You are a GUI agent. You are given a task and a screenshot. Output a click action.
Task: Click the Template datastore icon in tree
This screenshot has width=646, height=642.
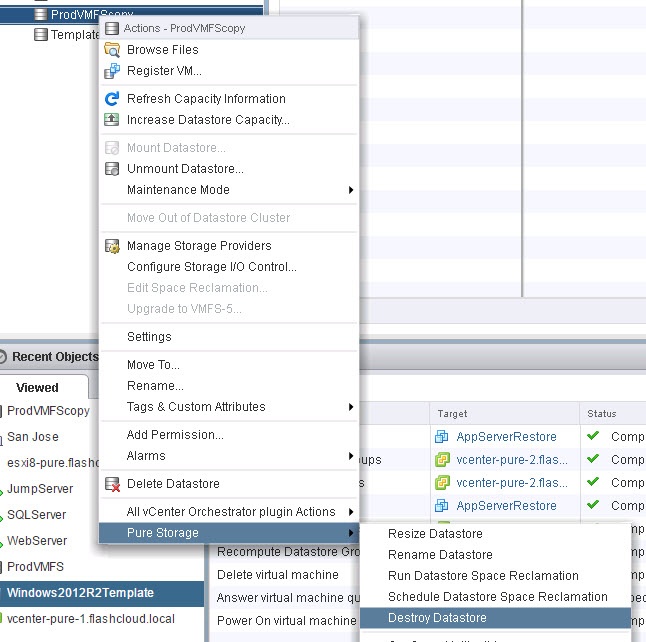coord(40,35)
